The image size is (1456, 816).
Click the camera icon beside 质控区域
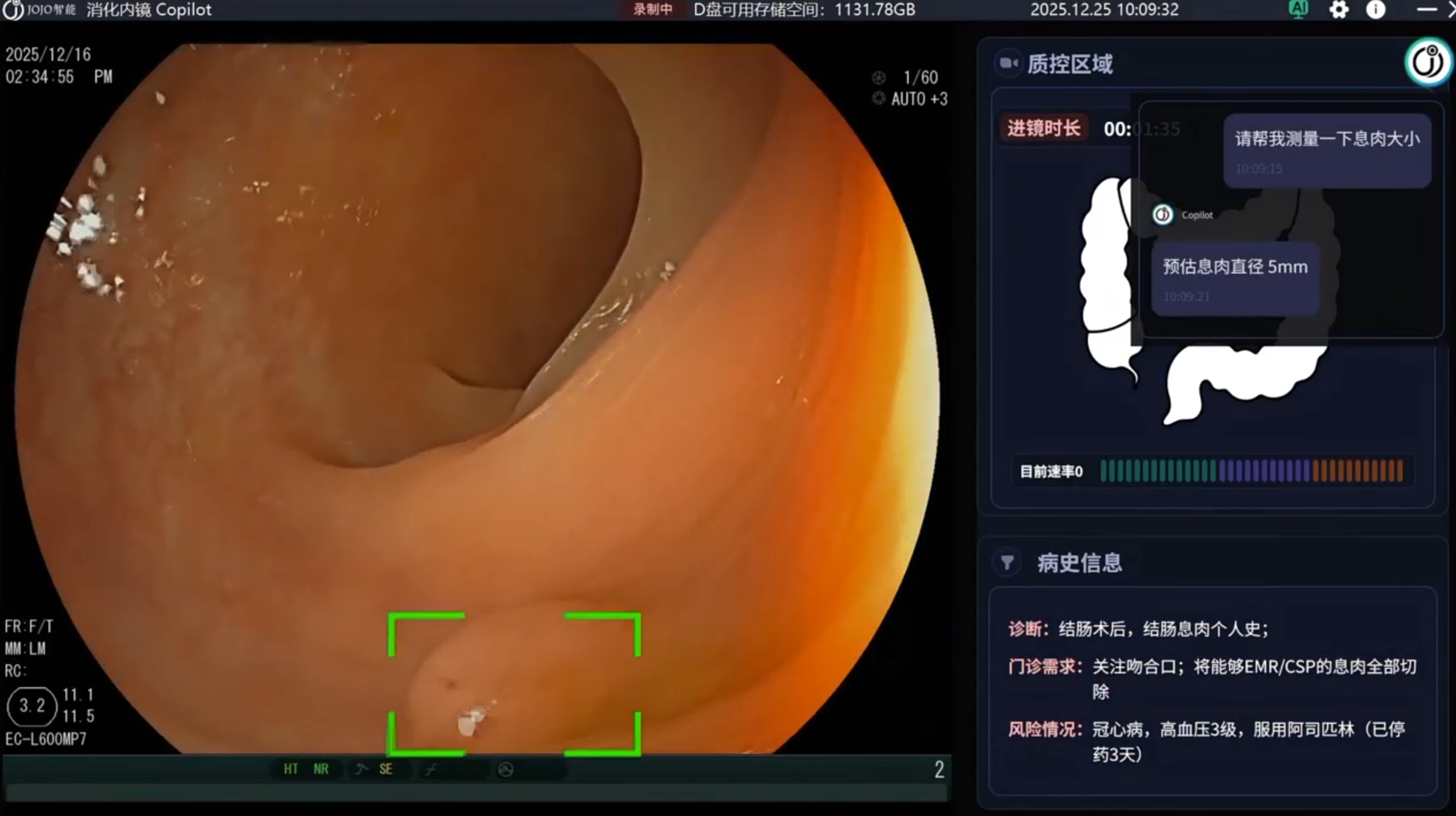1008,64
